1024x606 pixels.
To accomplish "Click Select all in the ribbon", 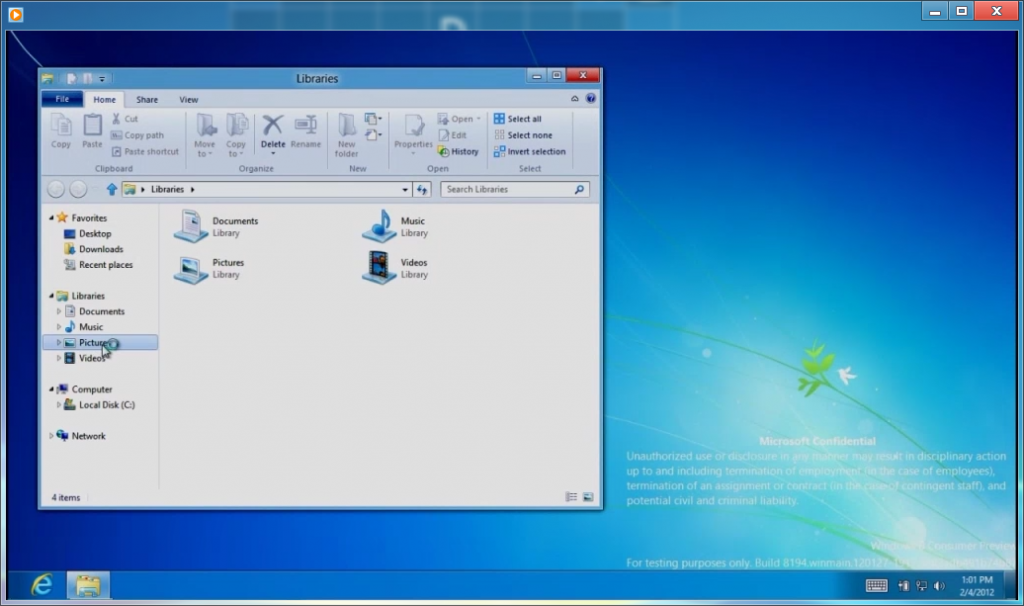I will 518,119.
